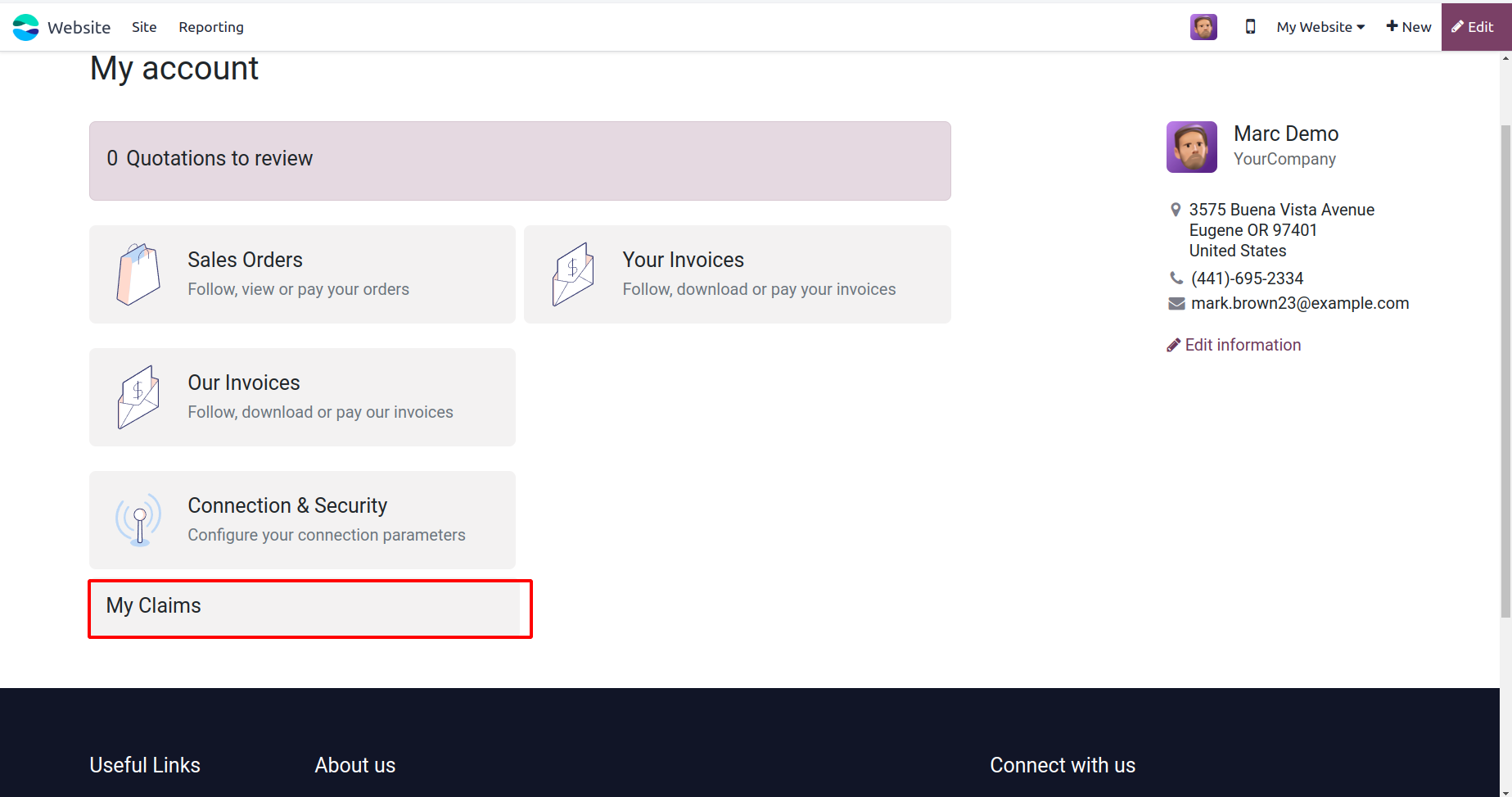Click Marc Demo profile picture
Viewport: 1512px width, 797px height.
tap(1192, 147)
